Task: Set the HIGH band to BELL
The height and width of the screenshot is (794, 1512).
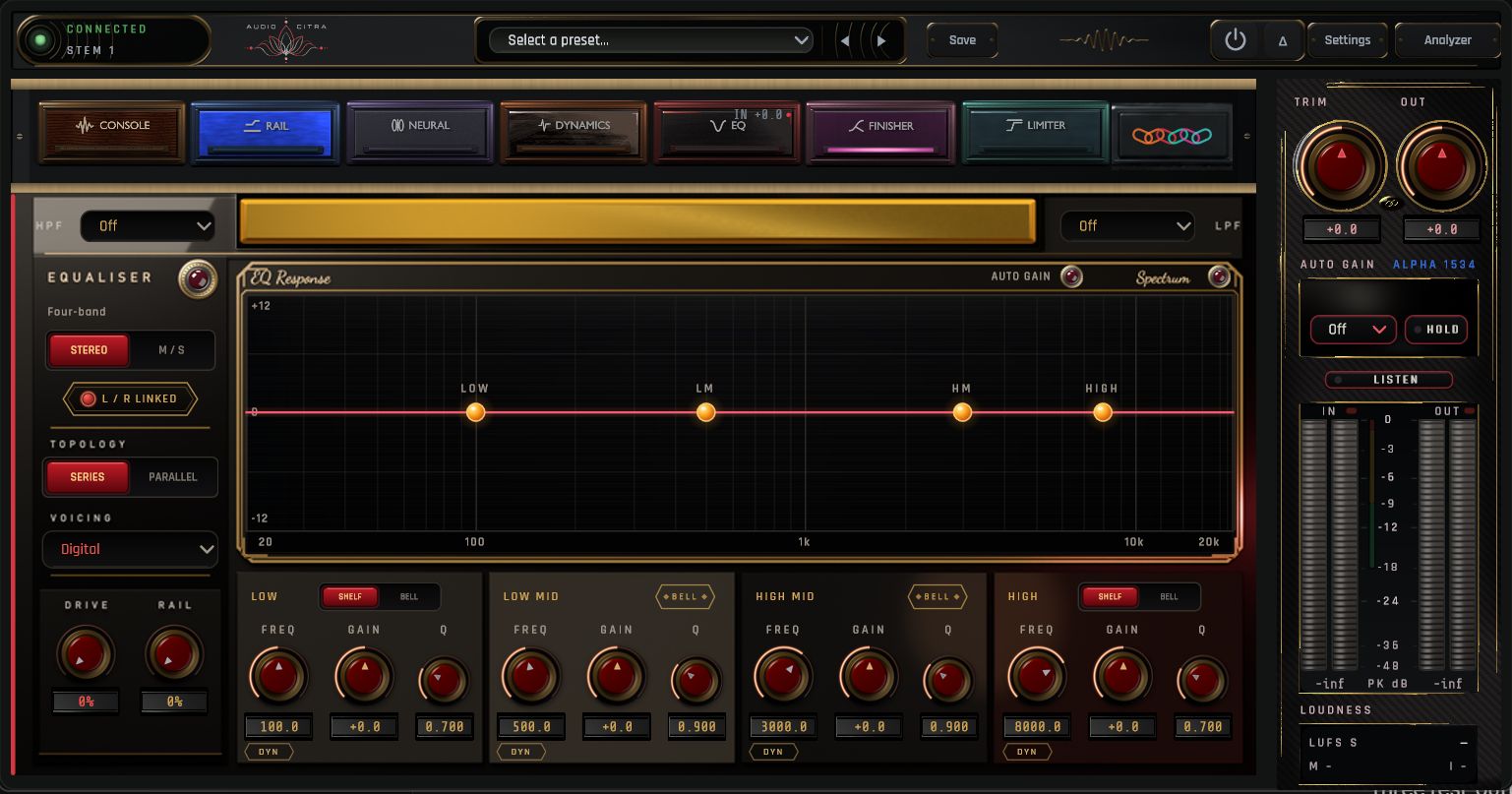Action: pos(1169,596)
